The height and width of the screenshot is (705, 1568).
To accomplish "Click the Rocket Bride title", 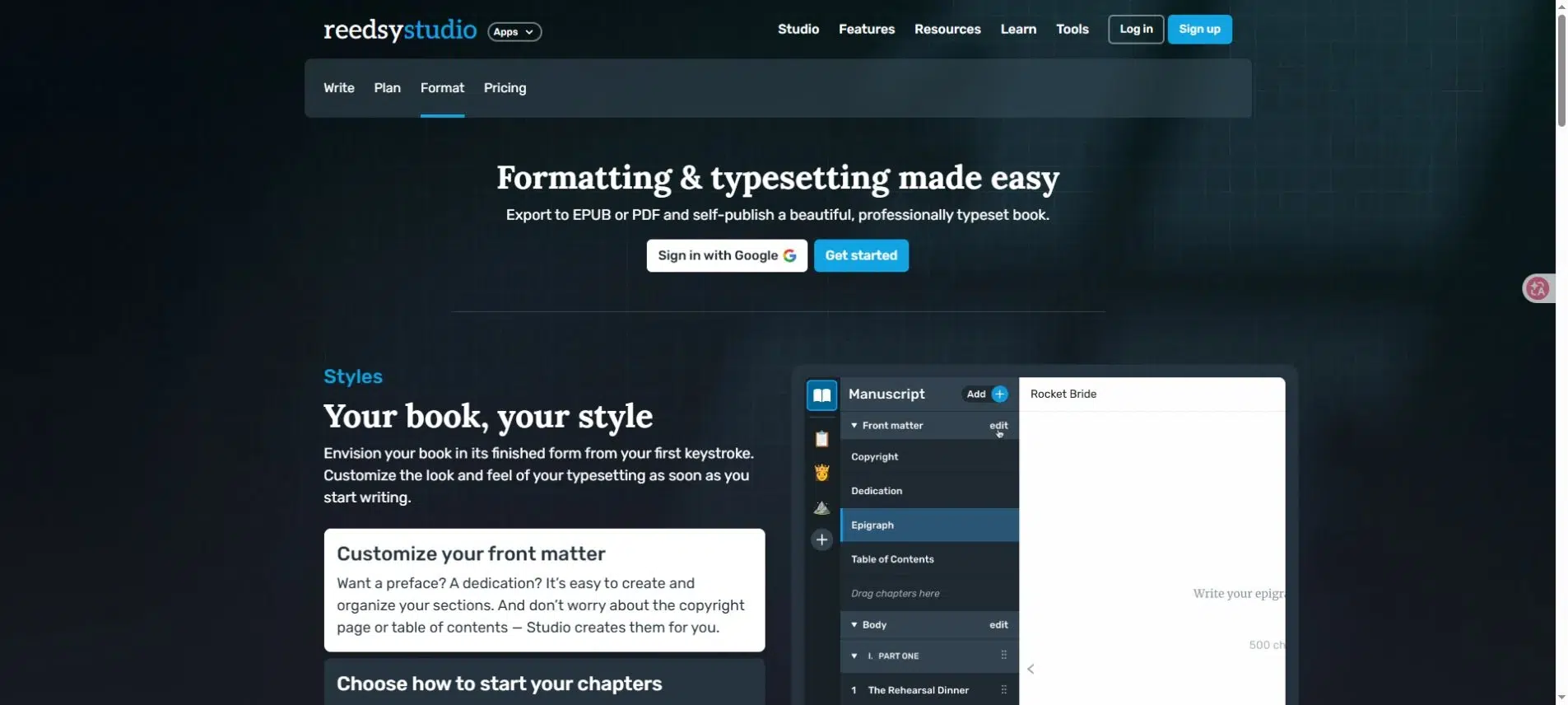I will pos(1063,394).
